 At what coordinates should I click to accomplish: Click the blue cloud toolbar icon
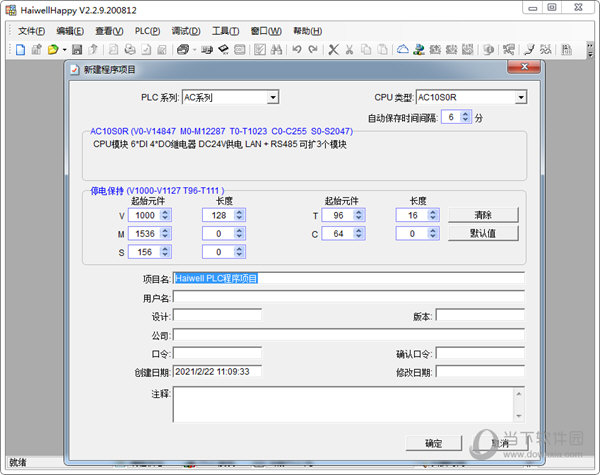click(403, 50)
